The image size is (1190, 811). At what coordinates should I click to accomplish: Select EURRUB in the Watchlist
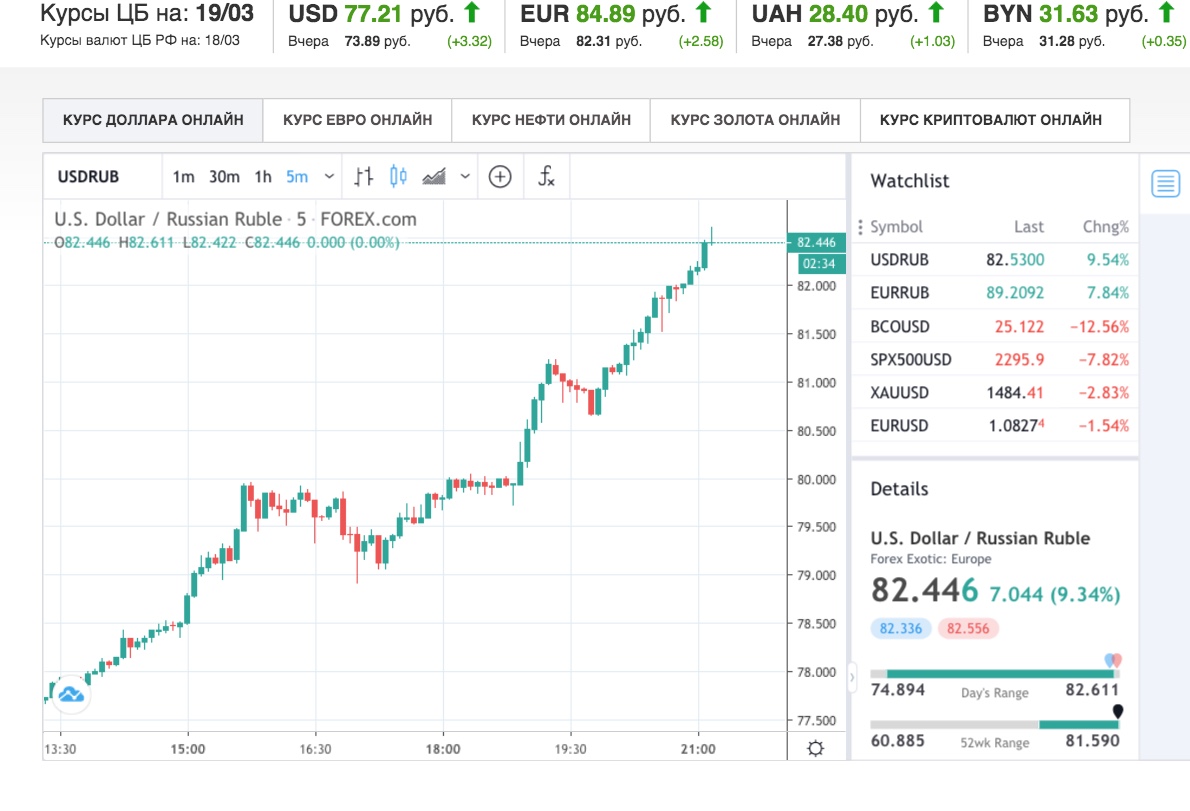(x=996, y=293)
